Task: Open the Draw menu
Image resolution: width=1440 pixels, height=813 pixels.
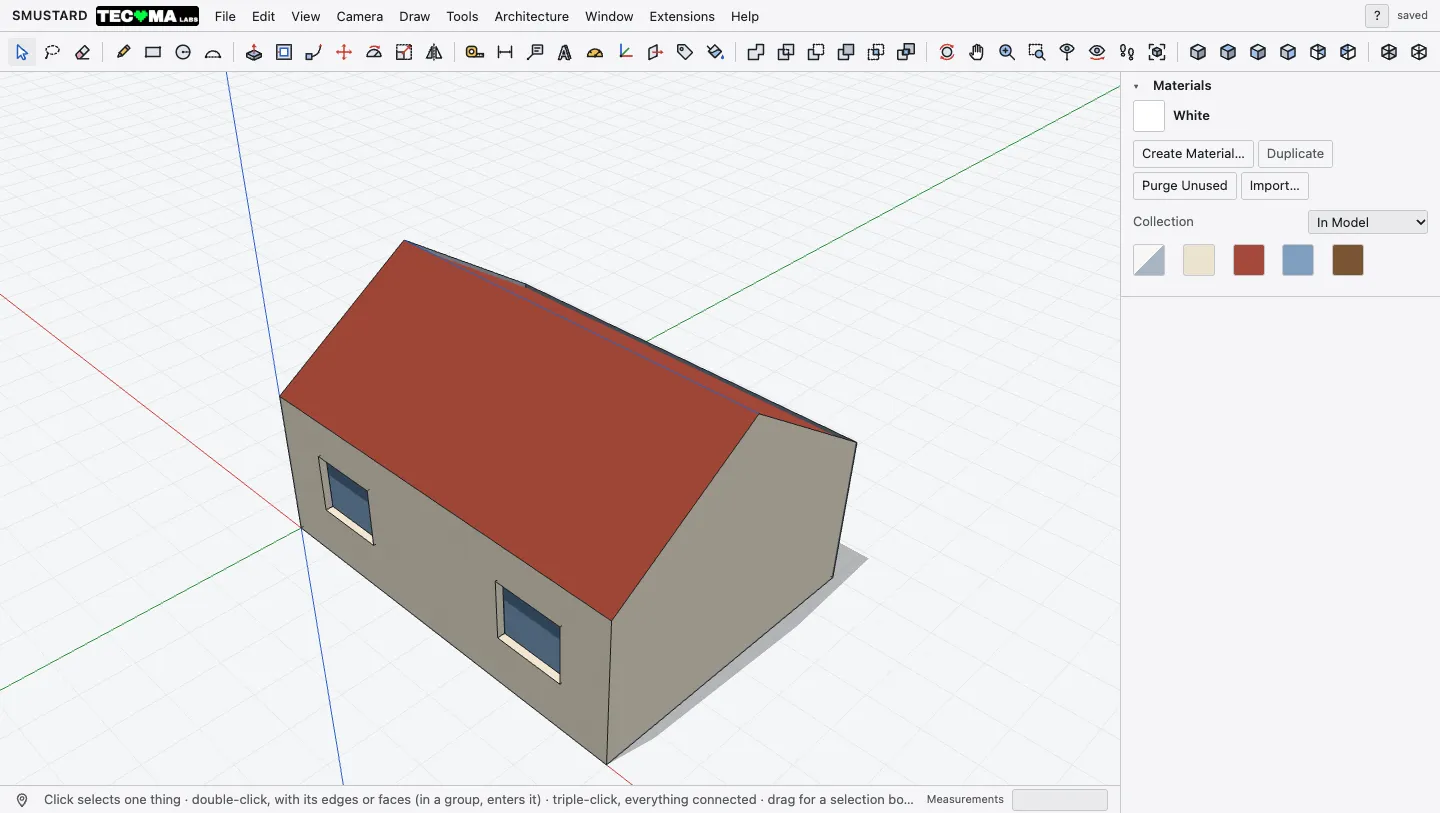Action: point(414,16)
